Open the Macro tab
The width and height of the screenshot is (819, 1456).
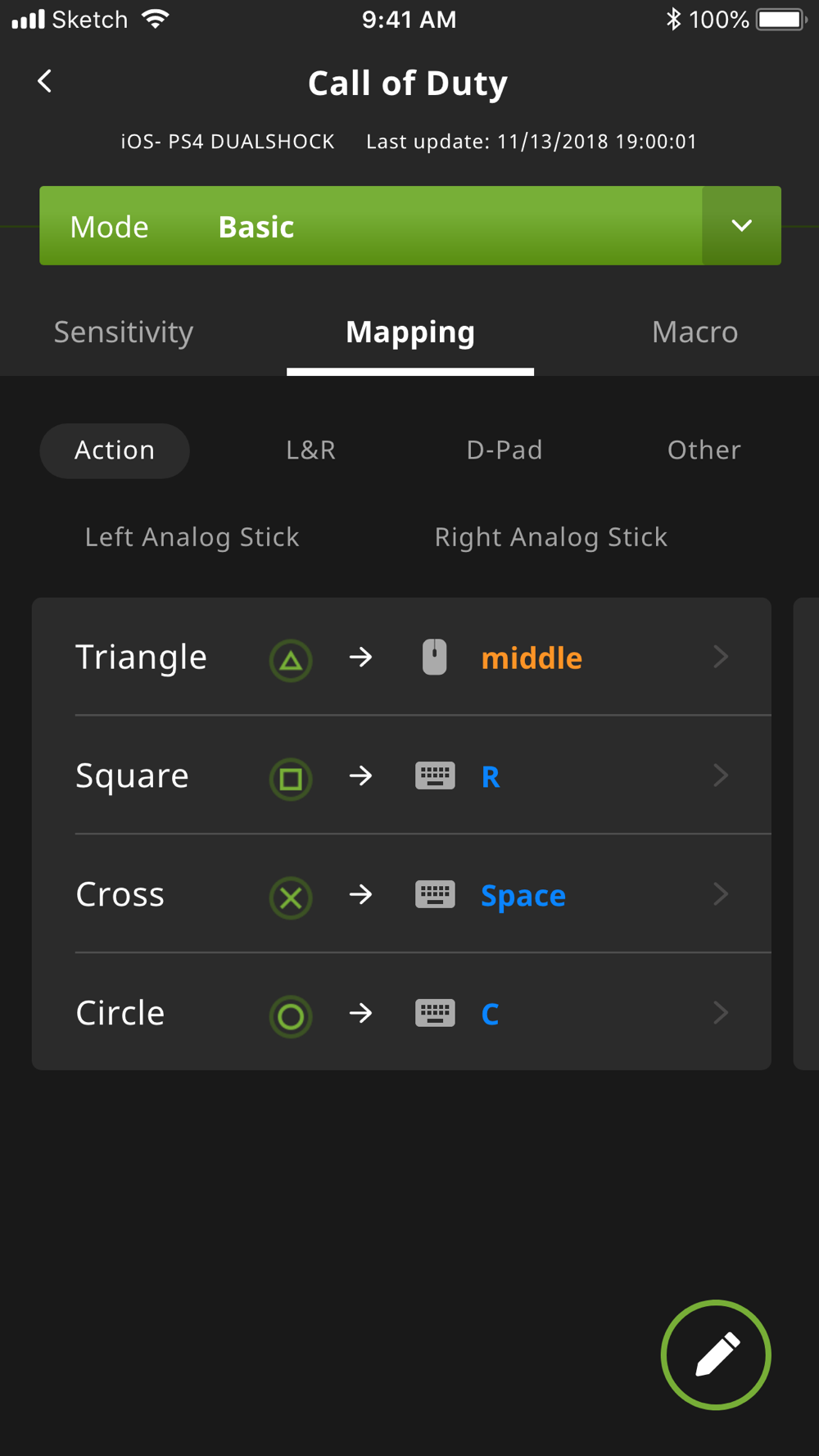[x=695, y=332]
